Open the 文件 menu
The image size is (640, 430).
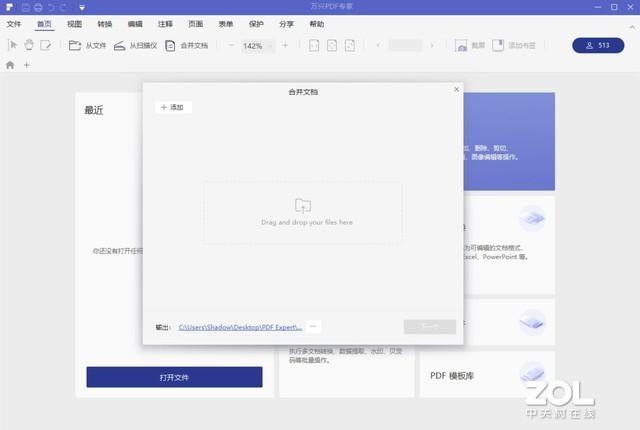pyautogui.click(x=13, y=24)
